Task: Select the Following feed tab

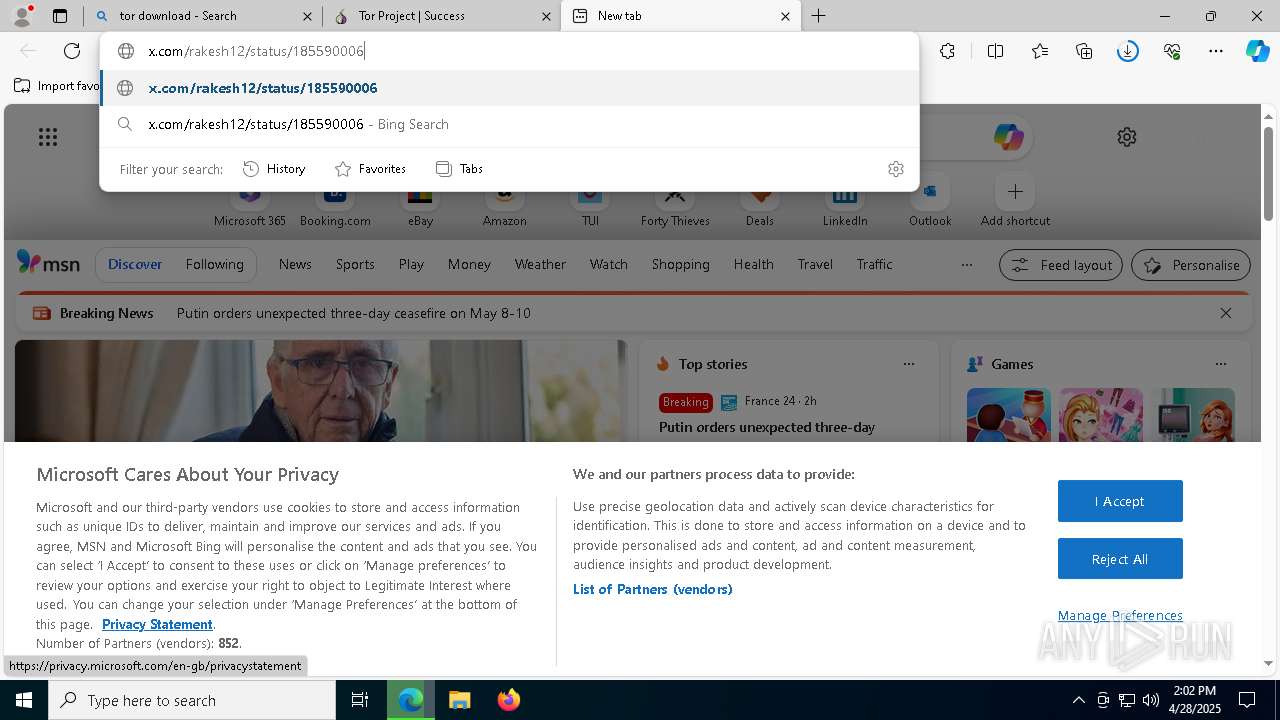Action: coord(214,264)
